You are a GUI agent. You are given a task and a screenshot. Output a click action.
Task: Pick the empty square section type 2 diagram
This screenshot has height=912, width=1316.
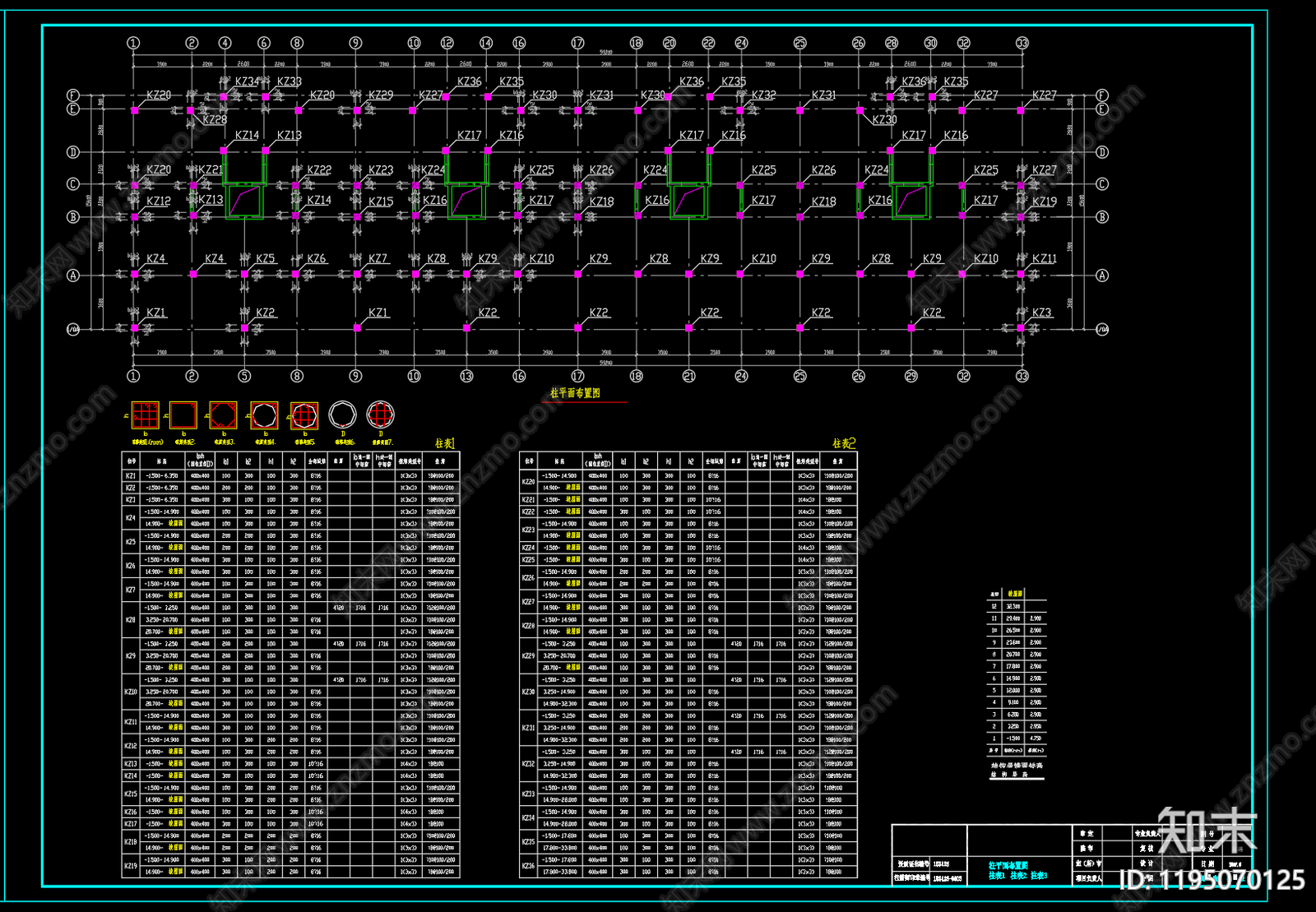point(183,415)
